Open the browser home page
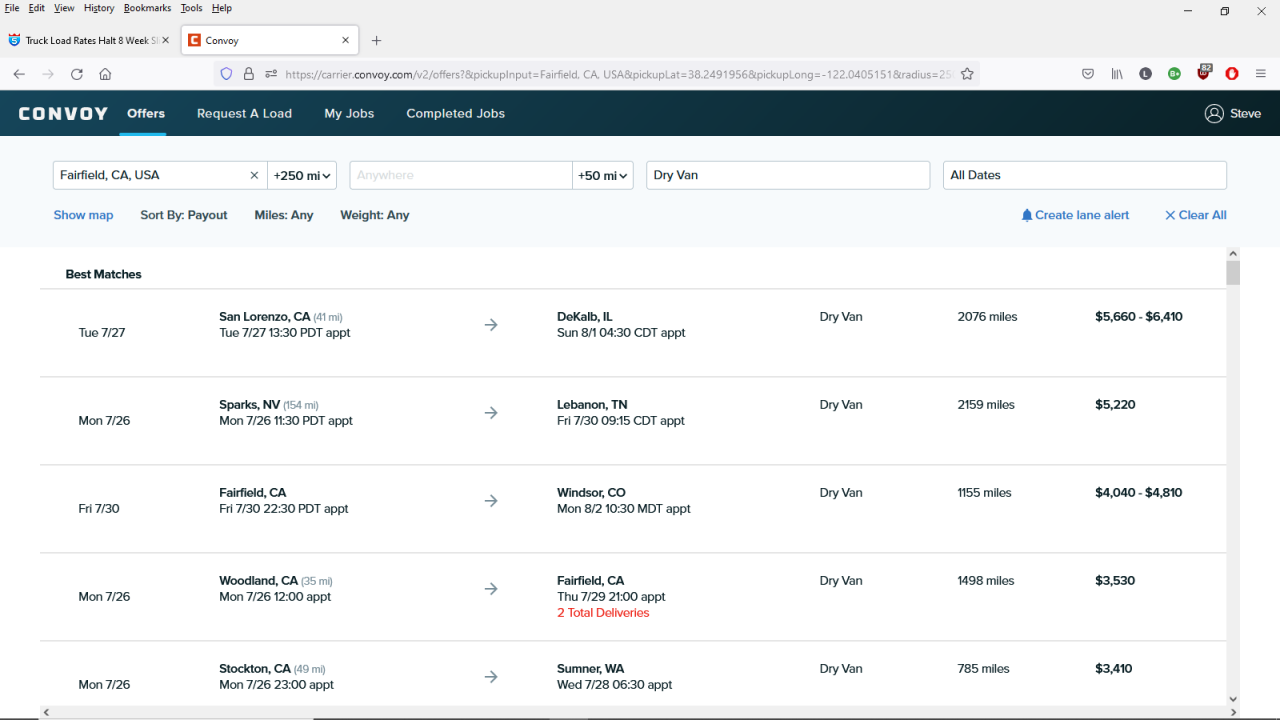The height and width of the screenshot is (720, 1280). (x=105, y=74)
